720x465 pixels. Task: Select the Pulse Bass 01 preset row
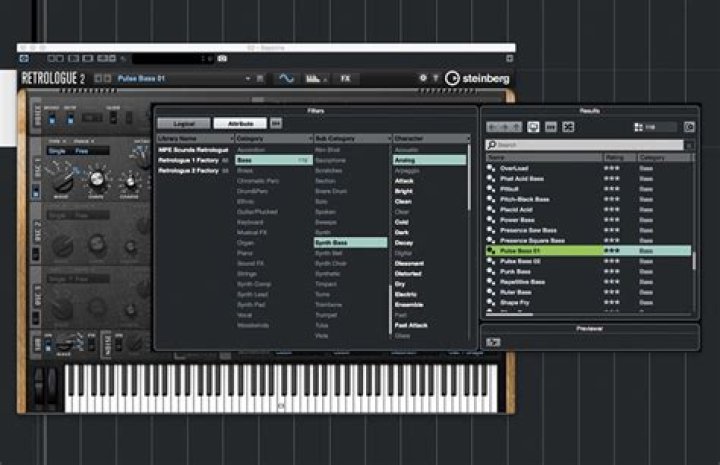(589, 251)
